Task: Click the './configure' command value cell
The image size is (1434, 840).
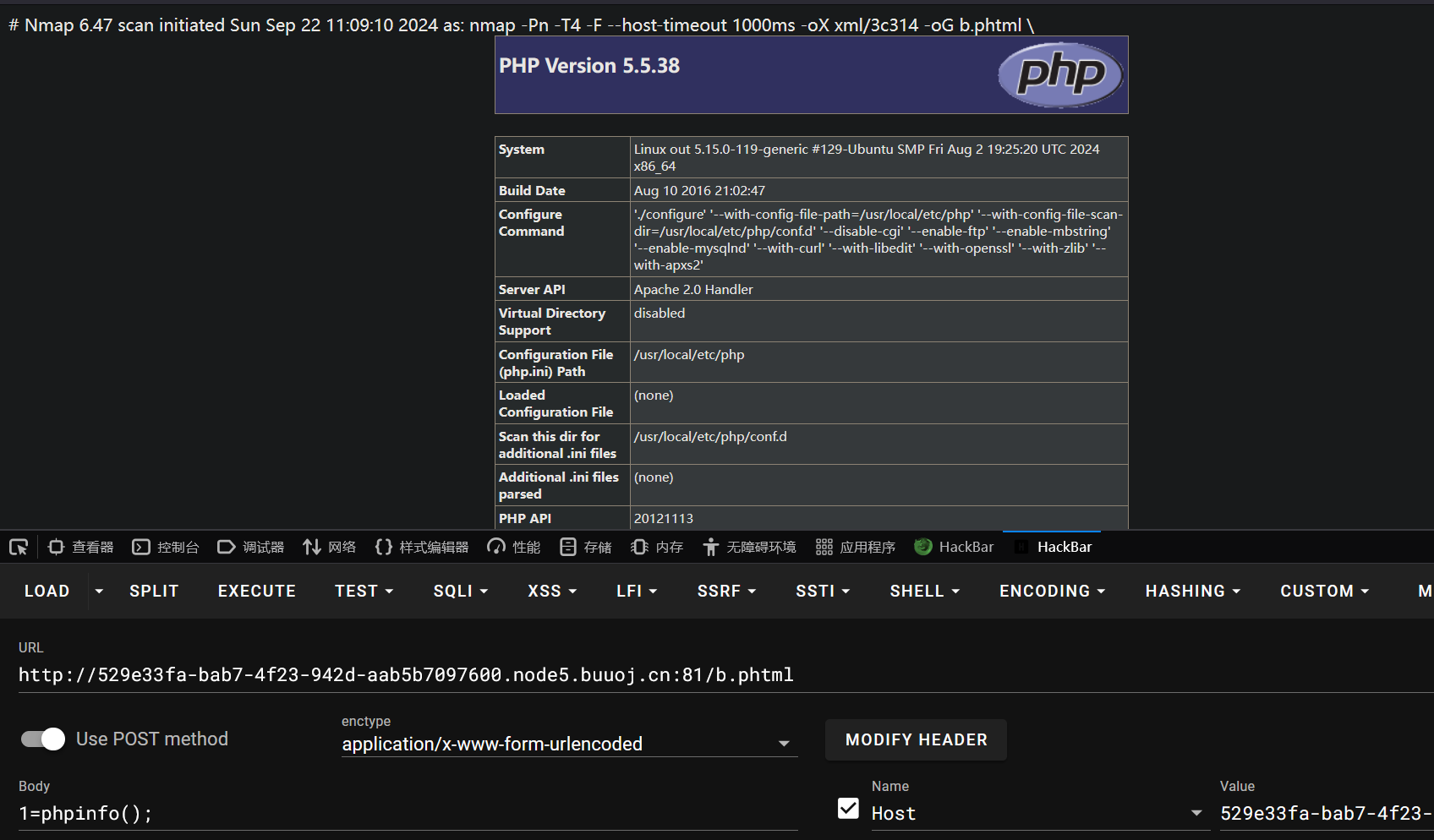Action: (x=878, y=239)
